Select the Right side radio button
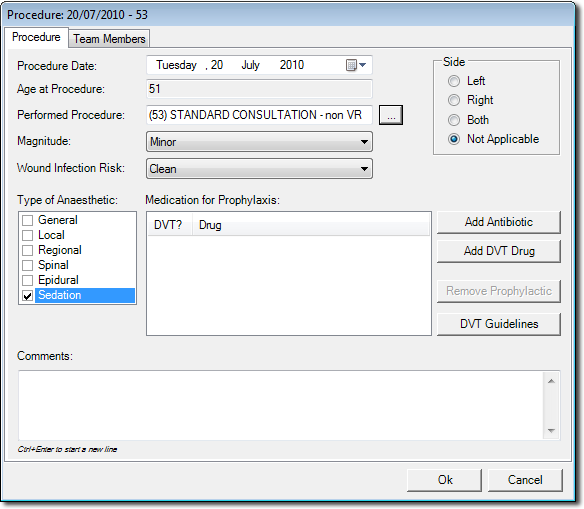584x509 pixels. tap(454, 100)
